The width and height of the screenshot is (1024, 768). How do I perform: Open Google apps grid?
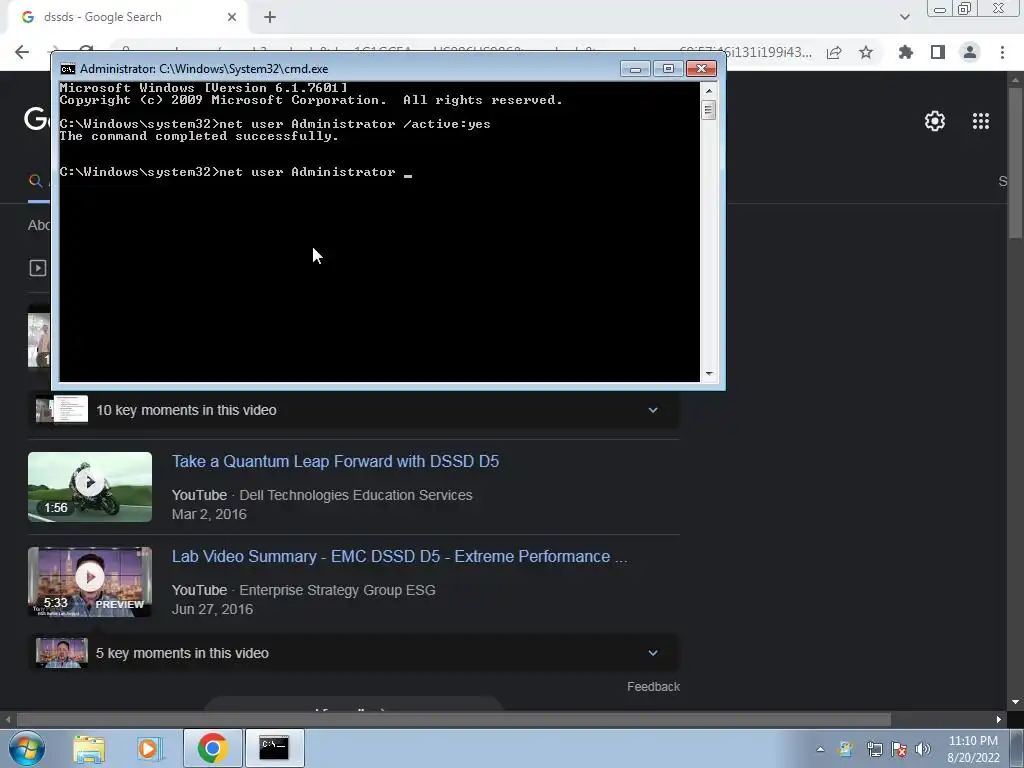(981, 121)
